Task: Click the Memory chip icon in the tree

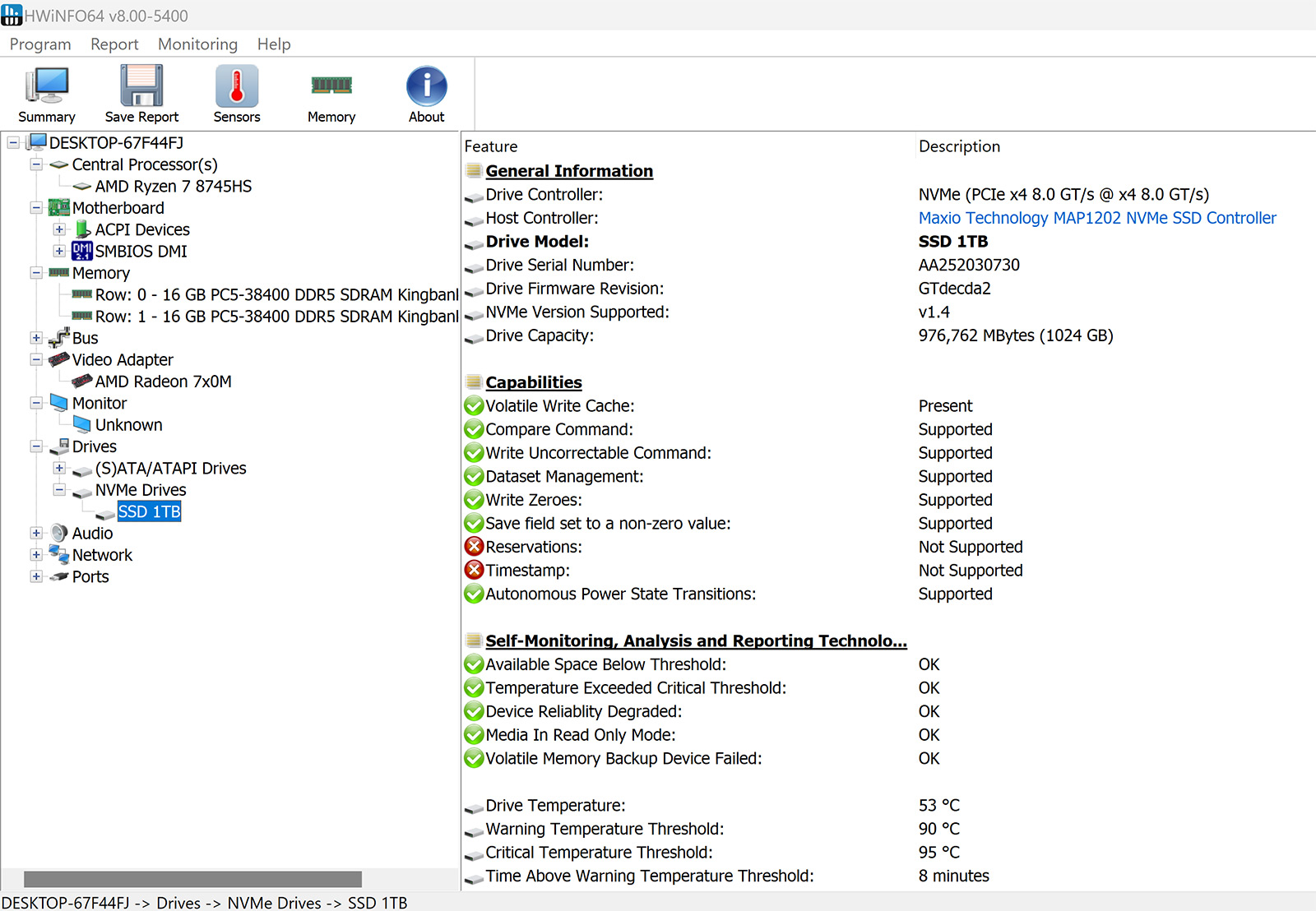Action: tap(59, 272)
